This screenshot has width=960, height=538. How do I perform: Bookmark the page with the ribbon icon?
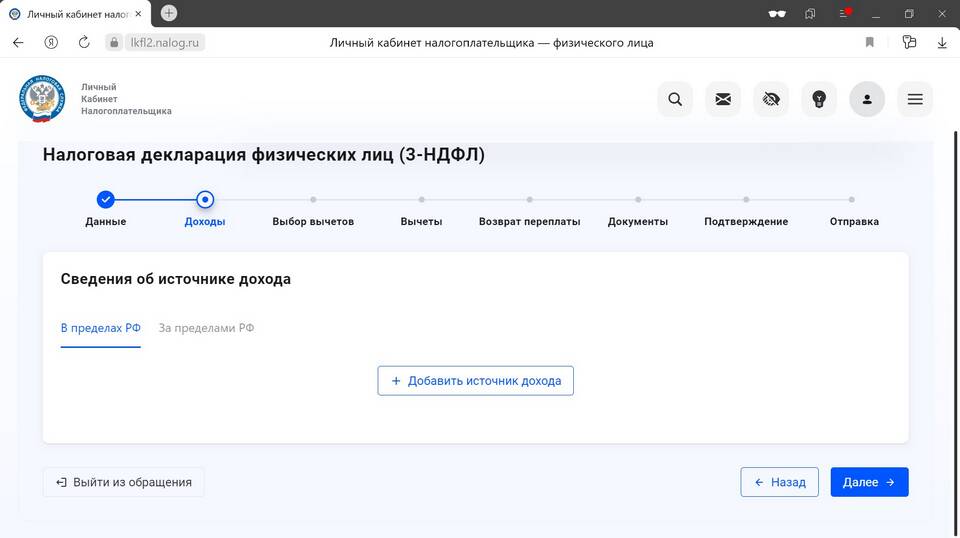tap(869, 42)
